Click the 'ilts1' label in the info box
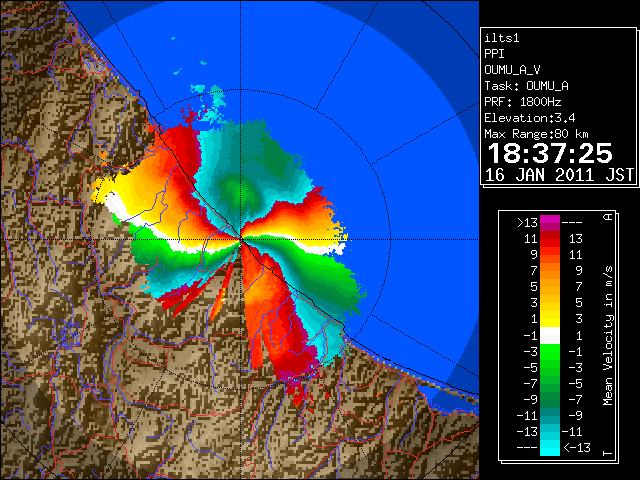Viewport: 640px width, 480px height. (x=502, y=38)
